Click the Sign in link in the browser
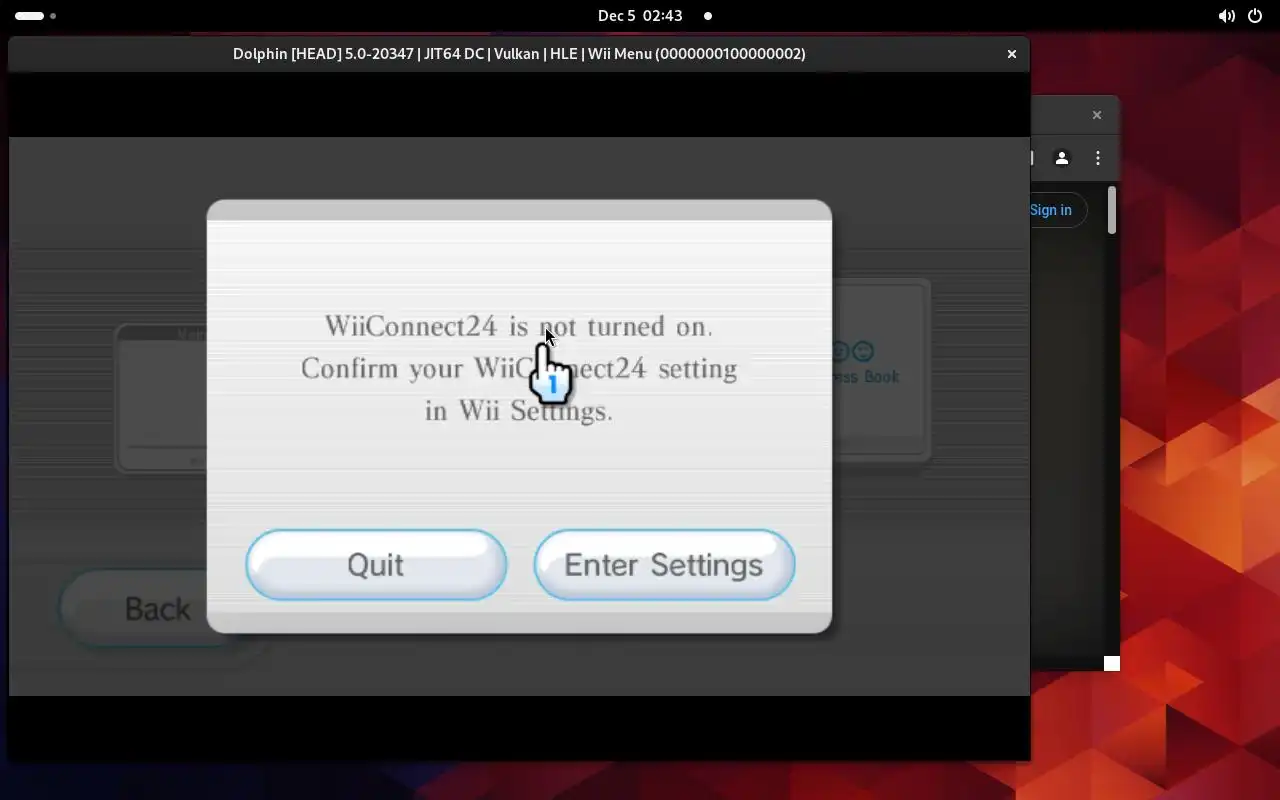This screenshot has height=800, width=1280. pos(1051,210)
